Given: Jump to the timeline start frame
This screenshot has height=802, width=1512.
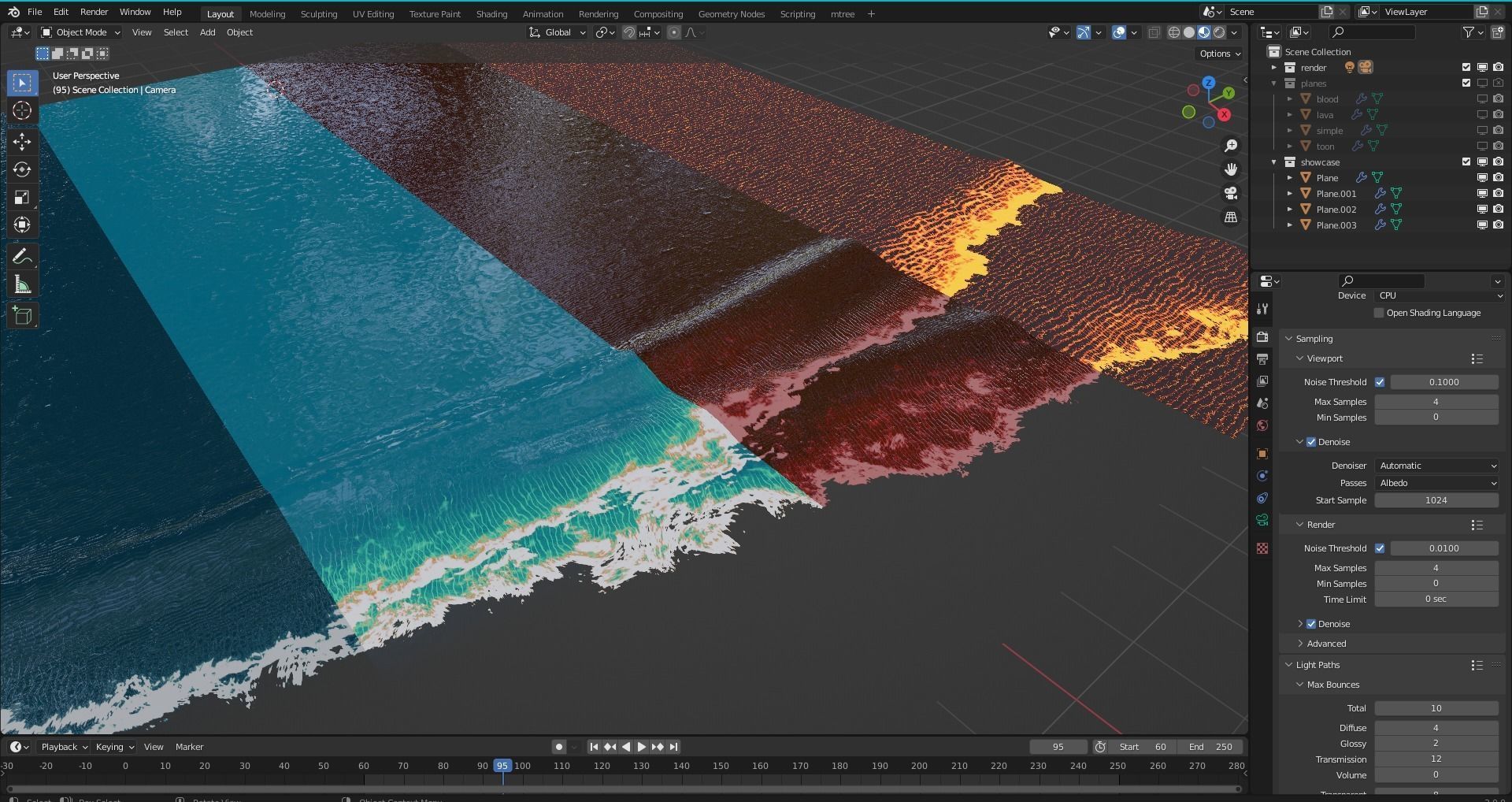Looking at the screenshot, I should [x=594, y=747].
